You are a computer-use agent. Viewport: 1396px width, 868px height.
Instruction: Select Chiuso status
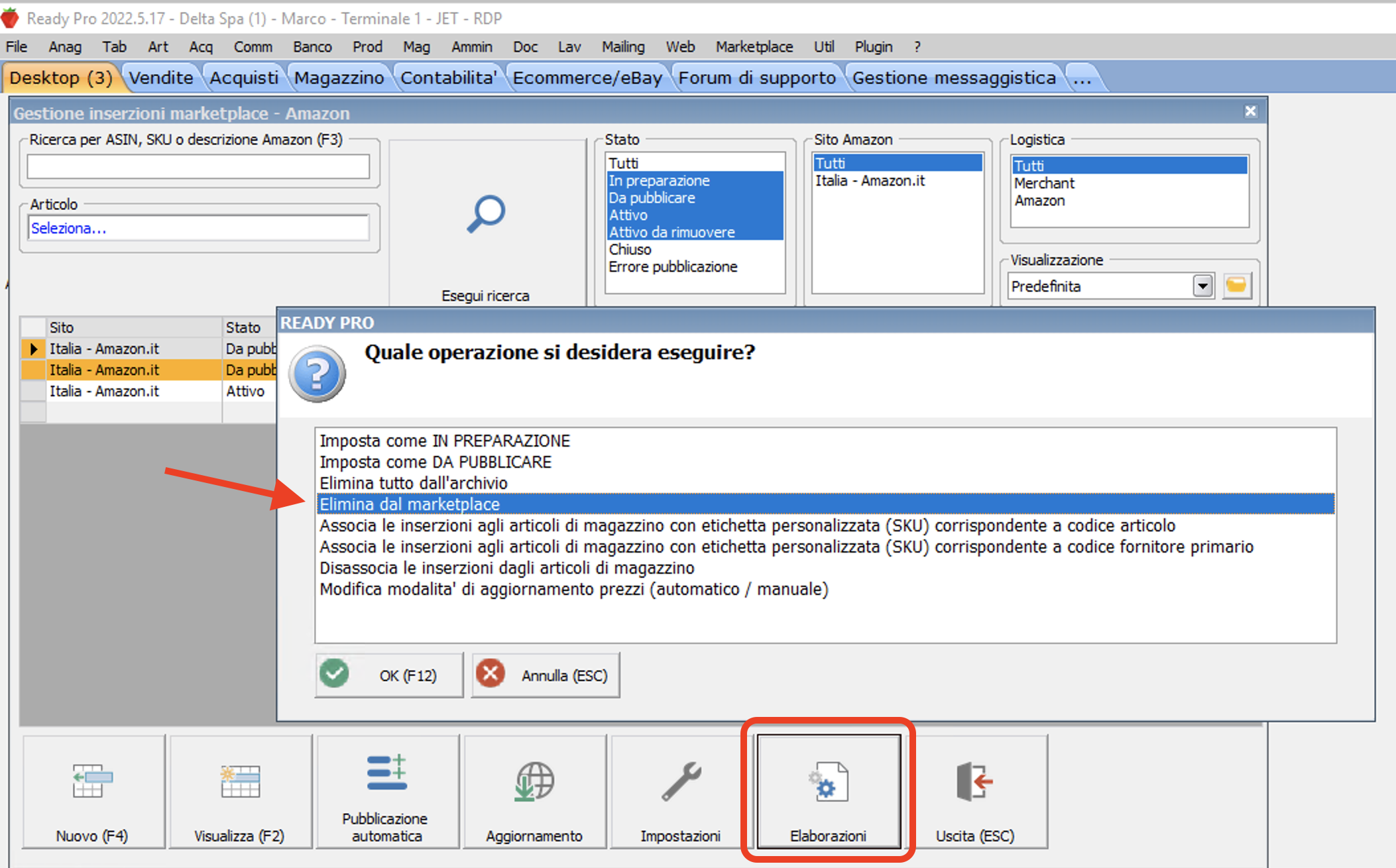tap(695, 249)
